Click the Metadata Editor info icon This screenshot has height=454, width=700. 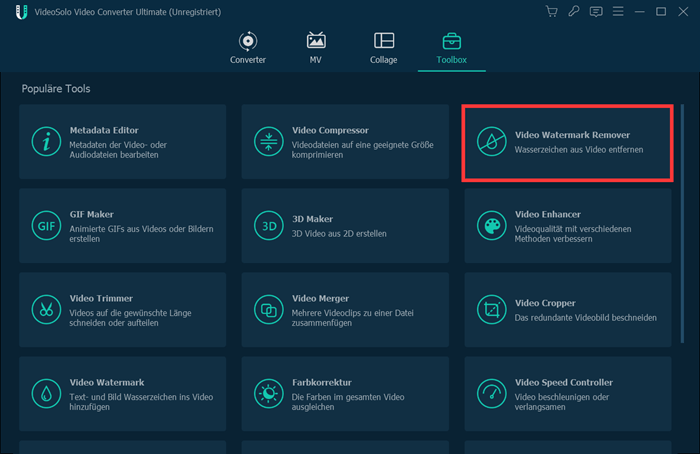(46, 142)
